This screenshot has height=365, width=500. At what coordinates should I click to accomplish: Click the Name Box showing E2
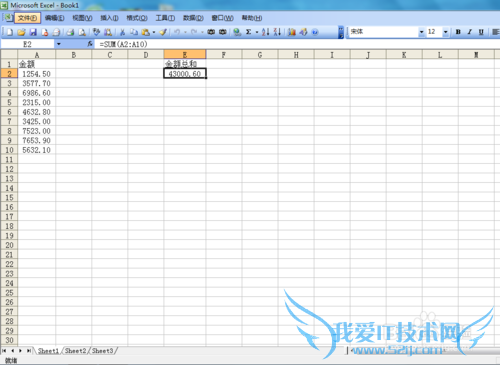click(x=27, y=44)
